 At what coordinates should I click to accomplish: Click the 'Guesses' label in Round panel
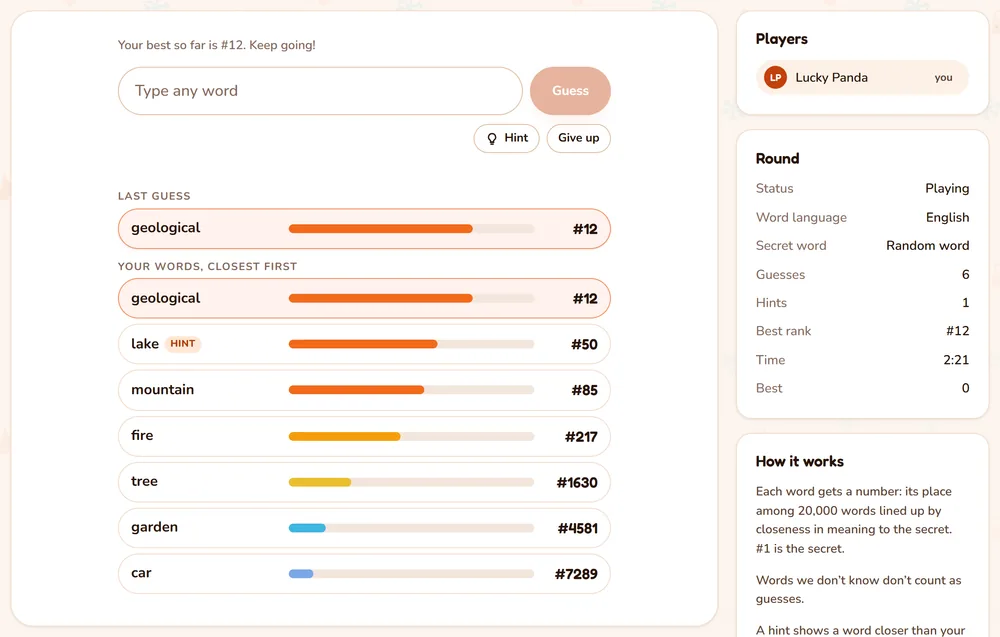(781, 275)
